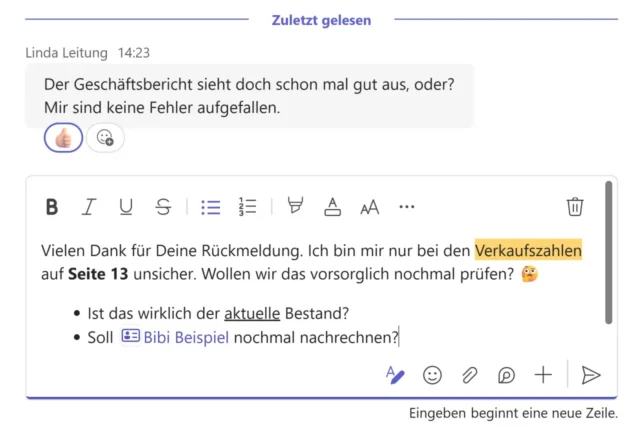640x432 pixels.
Task: Attach a file with paperclip icon
Action: (x=469, y=375)
